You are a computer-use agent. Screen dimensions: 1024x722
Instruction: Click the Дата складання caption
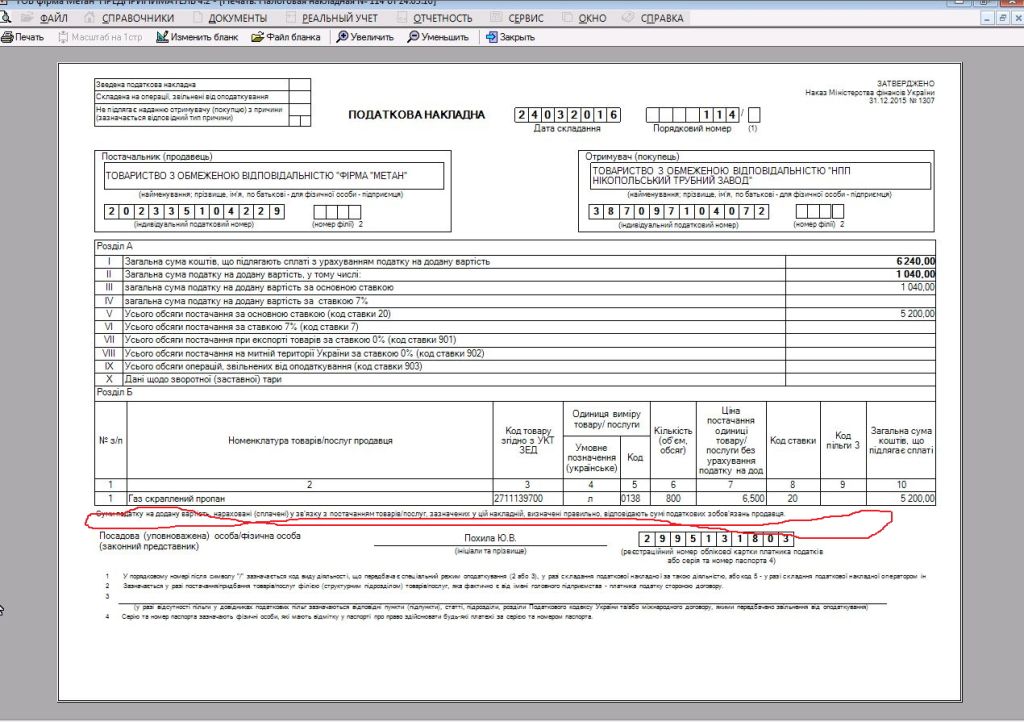(x=567, y=129)
